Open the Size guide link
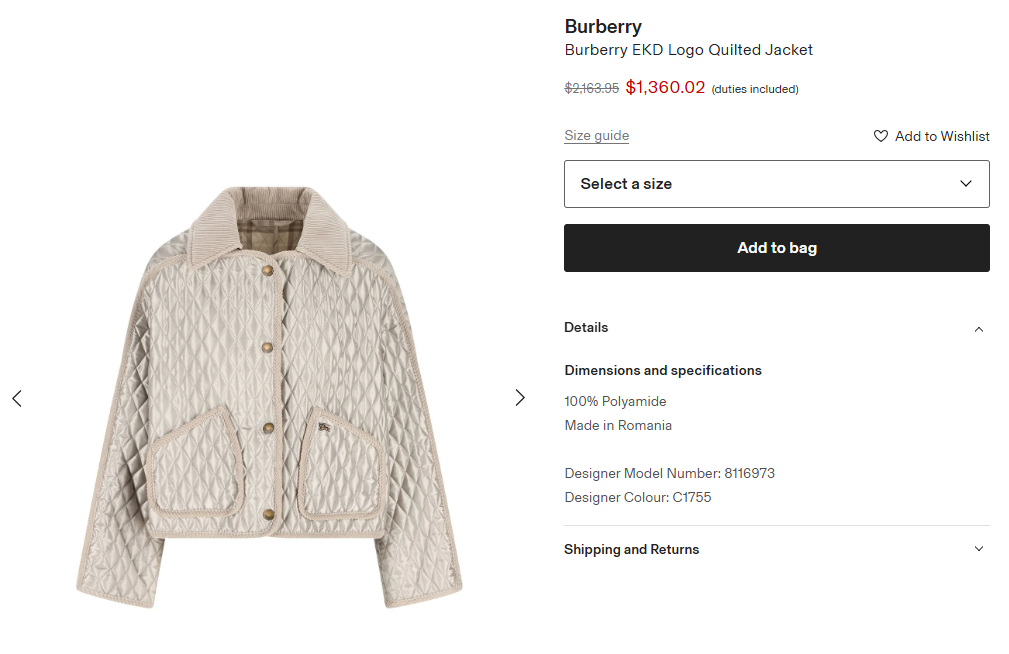This screenshot has width=1009, height=654. click(596, 136)
